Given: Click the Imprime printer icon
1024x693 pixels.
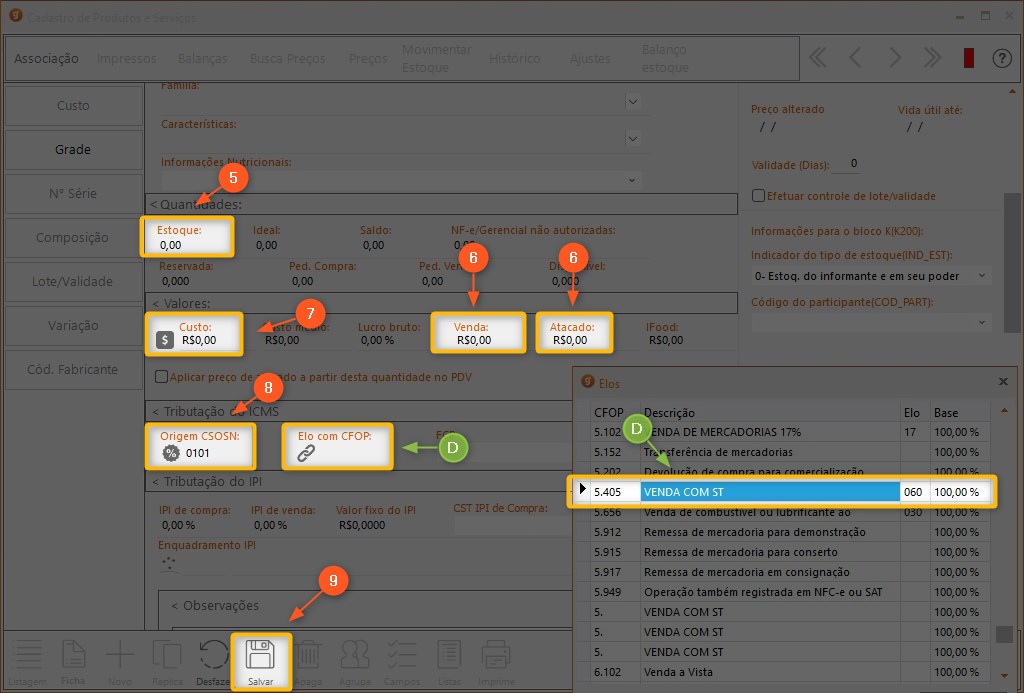Looking at the screenshot, I should (x=497, y=655).
